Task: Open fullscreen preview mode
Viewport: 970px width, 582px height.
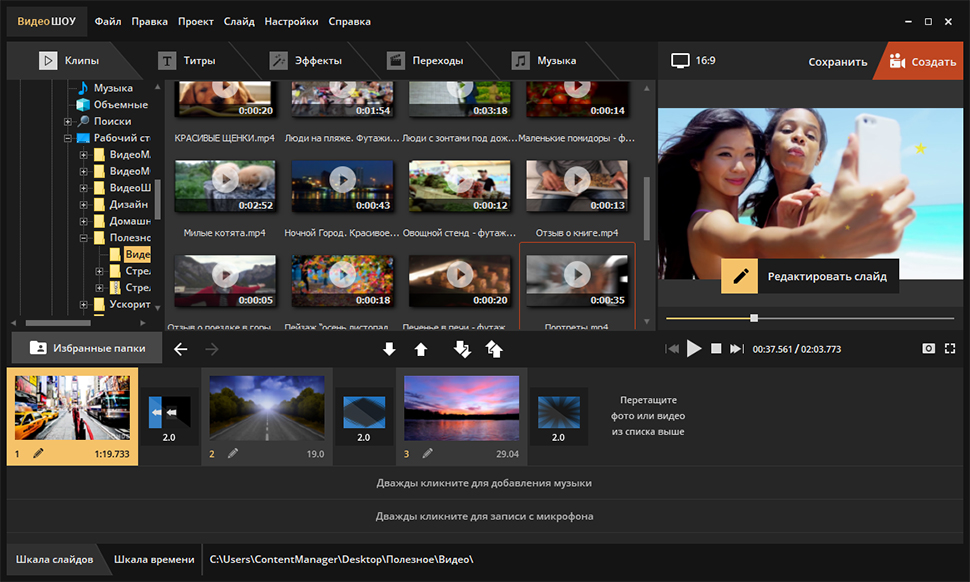Action: click(950, 349)
